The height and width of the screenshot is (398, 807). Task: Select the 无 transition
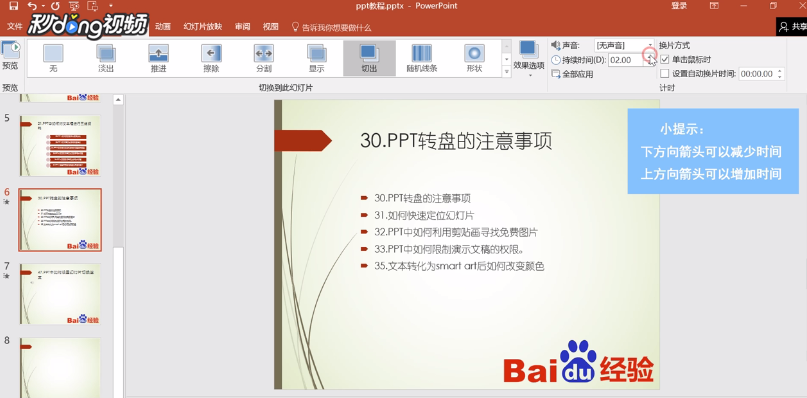(x=53, y=58)
